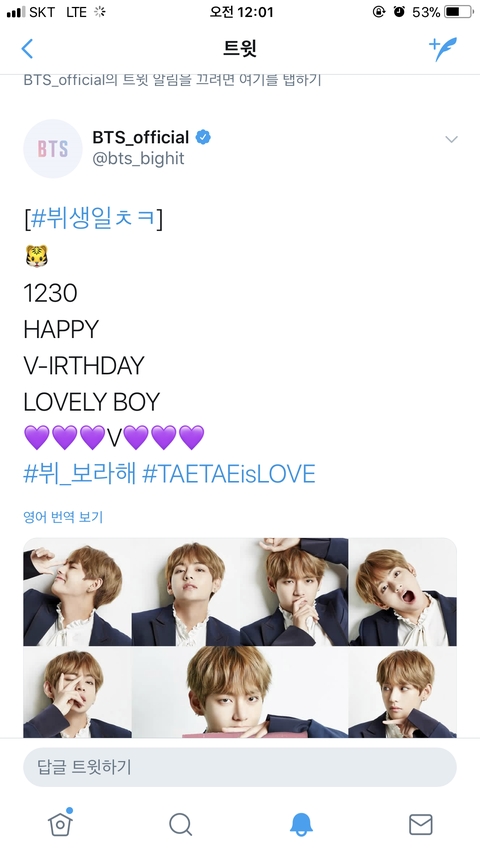This screenshot has height=853, width=480.
Task: Tap 영어 번역 보기 translate link
Action: pyautogui.click(x=63, y=516)
